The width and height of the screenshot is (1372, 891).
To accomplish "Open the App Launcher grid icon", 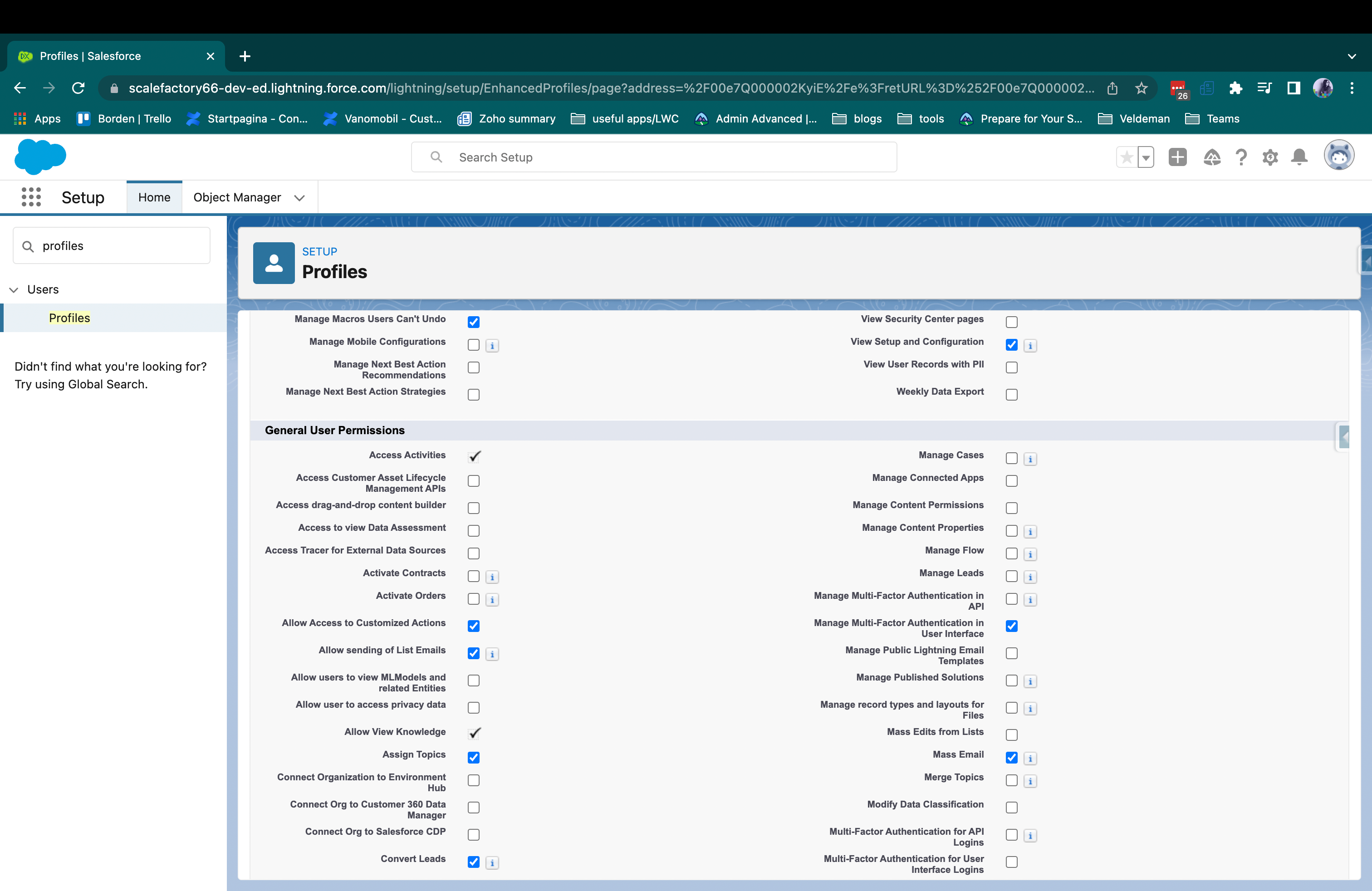I will [31, 197].
